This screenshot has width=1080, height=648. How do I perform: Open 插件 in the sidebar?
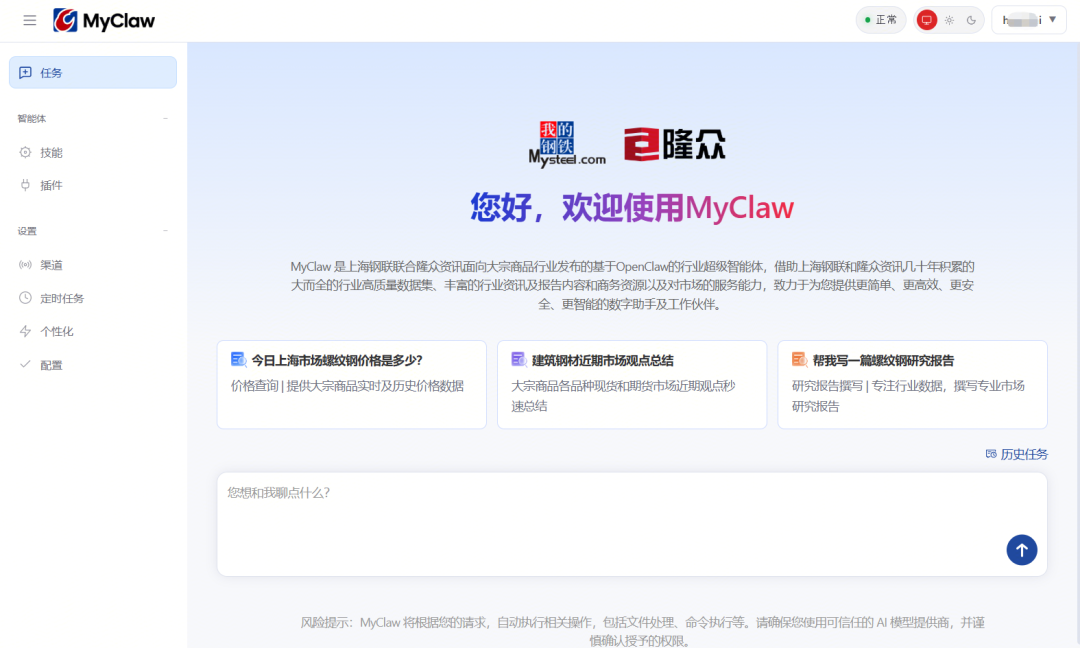tap(93, 185)
